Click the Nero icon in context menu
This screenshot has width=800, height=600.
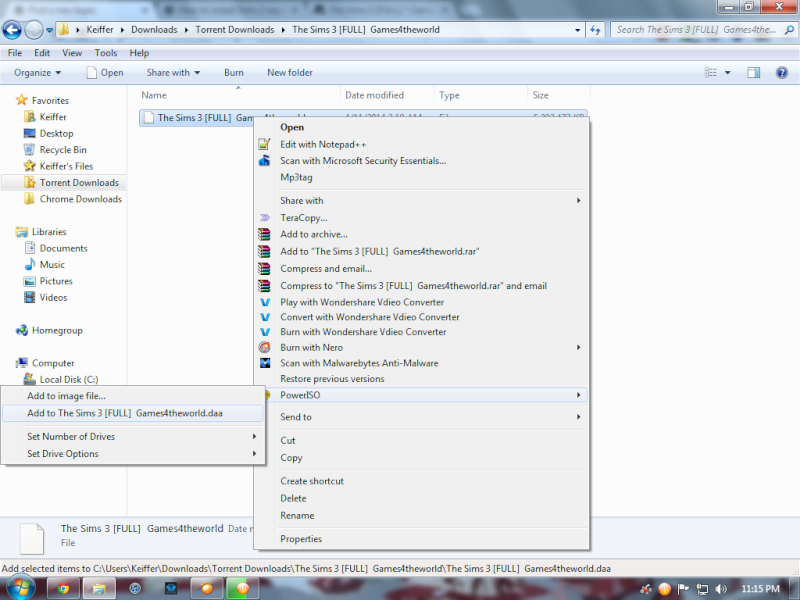pyautogui.click(x=264, y=347)
